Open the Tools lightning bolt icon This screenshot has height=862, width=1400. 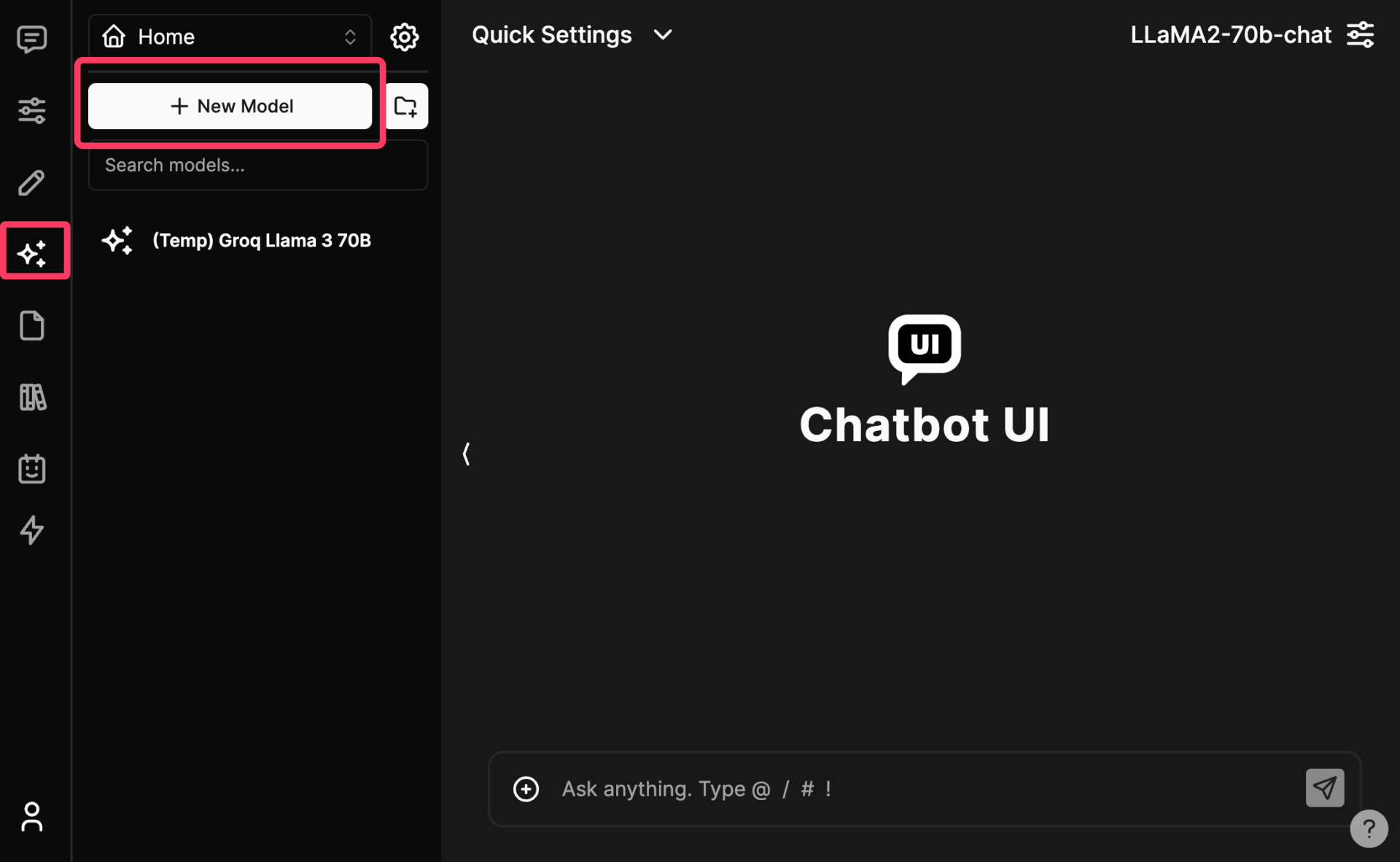(31, 530)
